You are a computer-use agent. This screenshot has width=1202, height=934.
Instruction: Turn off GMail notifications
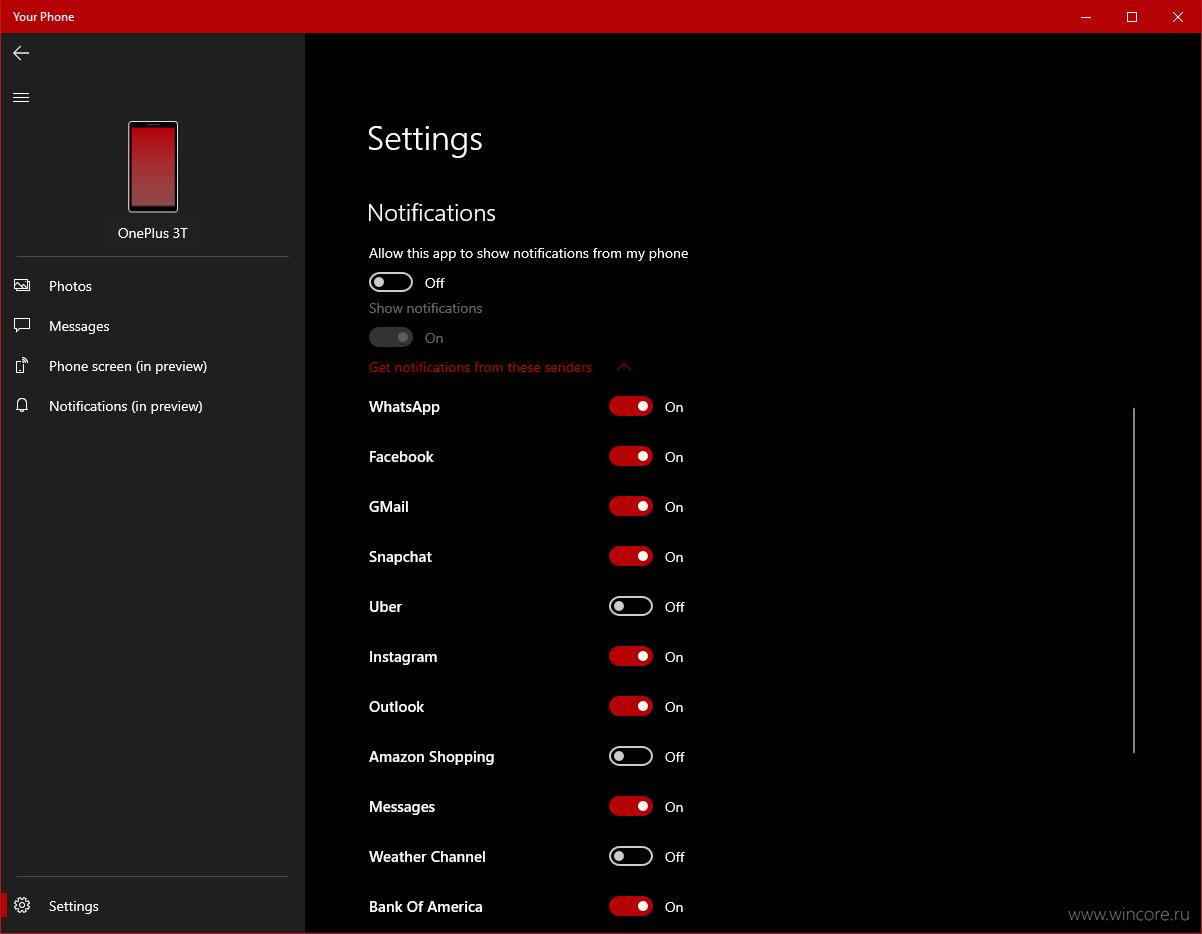point(631,507)
